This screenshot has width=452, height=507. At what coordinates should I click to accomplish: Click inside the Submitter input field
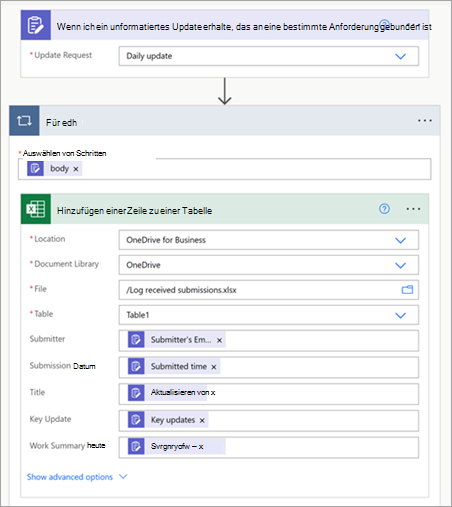click(269, 341)
